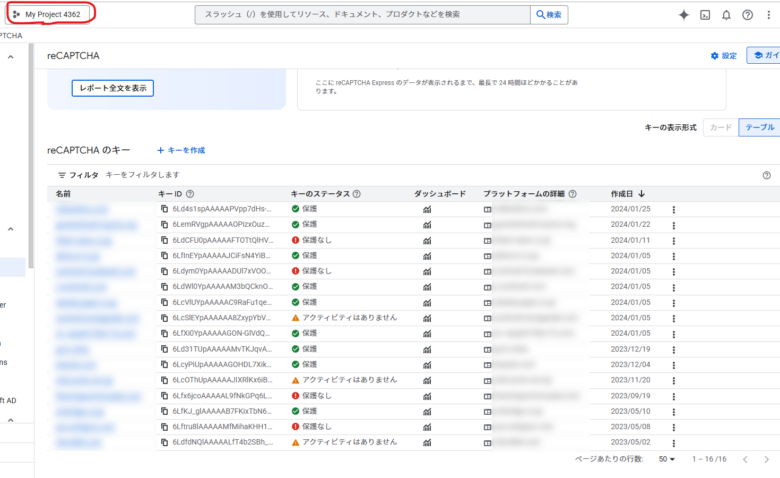Viewport: 780px width, 478px height.
Task: Collapse the topmost sidebar section chevron
Action: click(10, 57)
